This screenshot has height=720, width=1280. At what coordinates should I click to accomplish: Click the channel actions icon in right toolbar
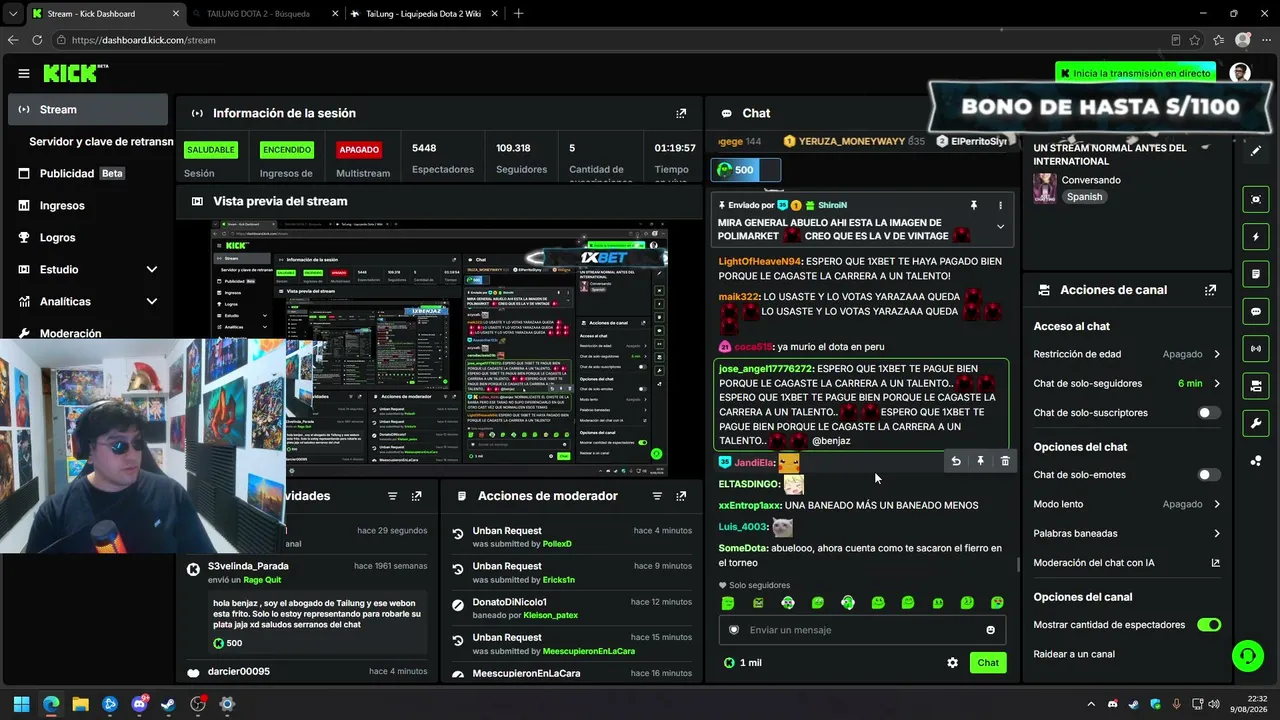click(1256, 386)
